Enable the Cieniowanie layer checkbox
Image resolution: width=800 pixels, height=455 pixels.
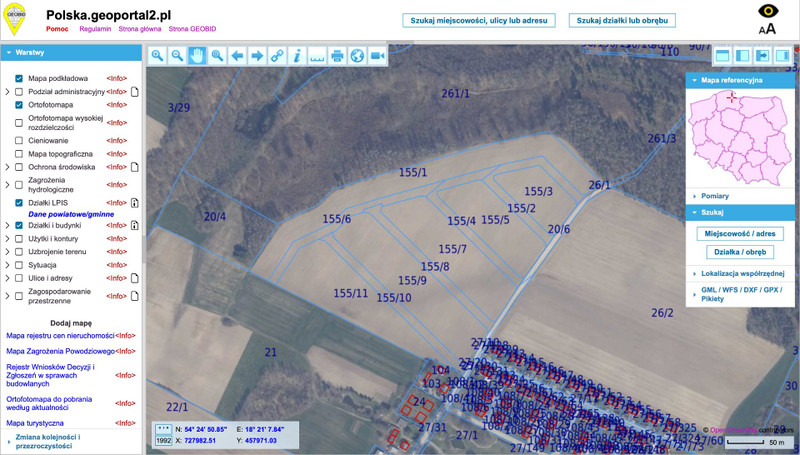pyautogui.click(x=19, y=141)
